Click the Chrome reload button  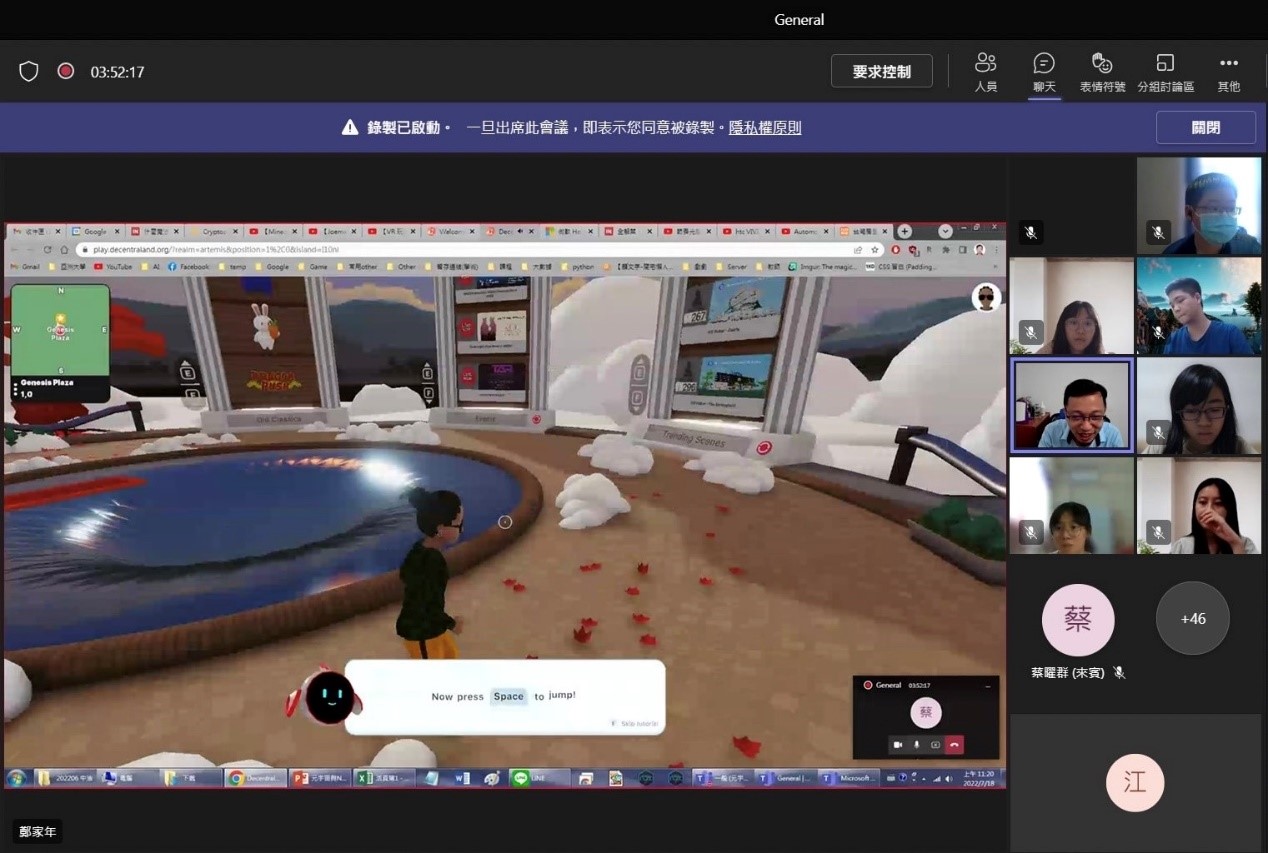click(x=48, y=249)
